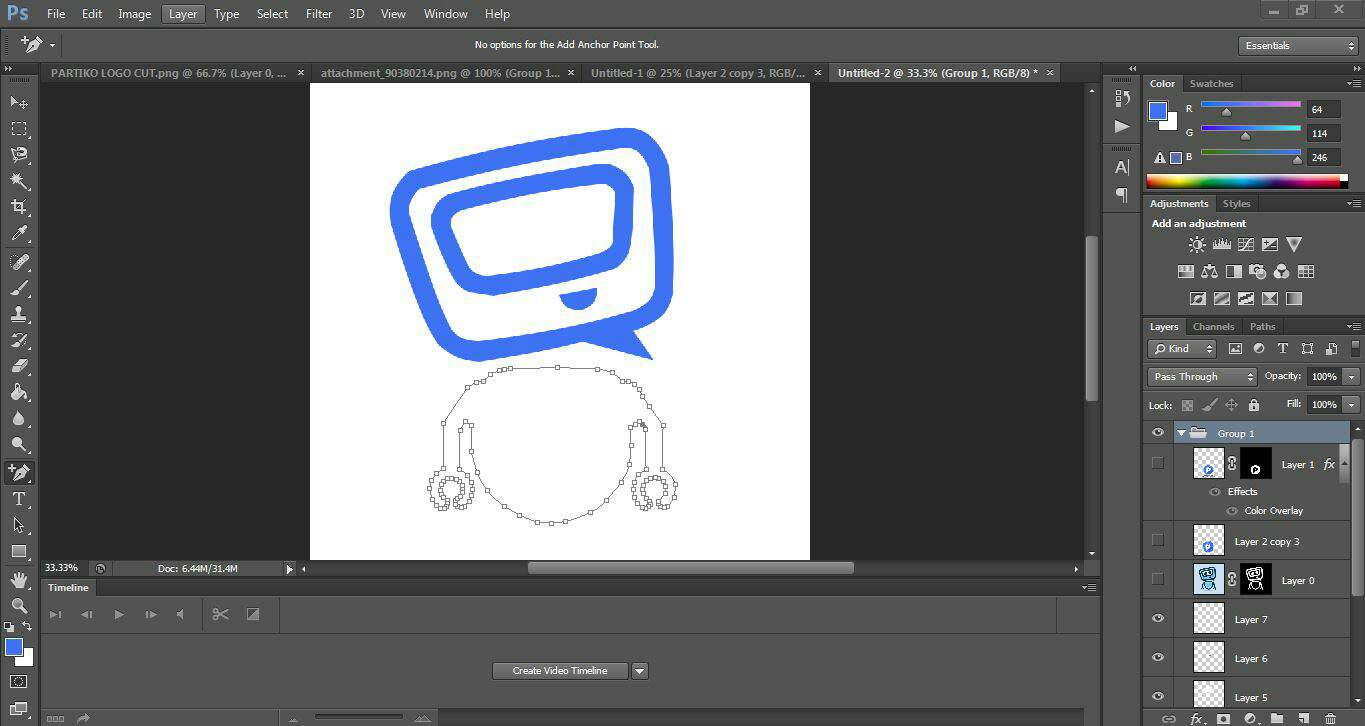Select the Hand tool
This screenshot has height=726, width=1365.
19,580
